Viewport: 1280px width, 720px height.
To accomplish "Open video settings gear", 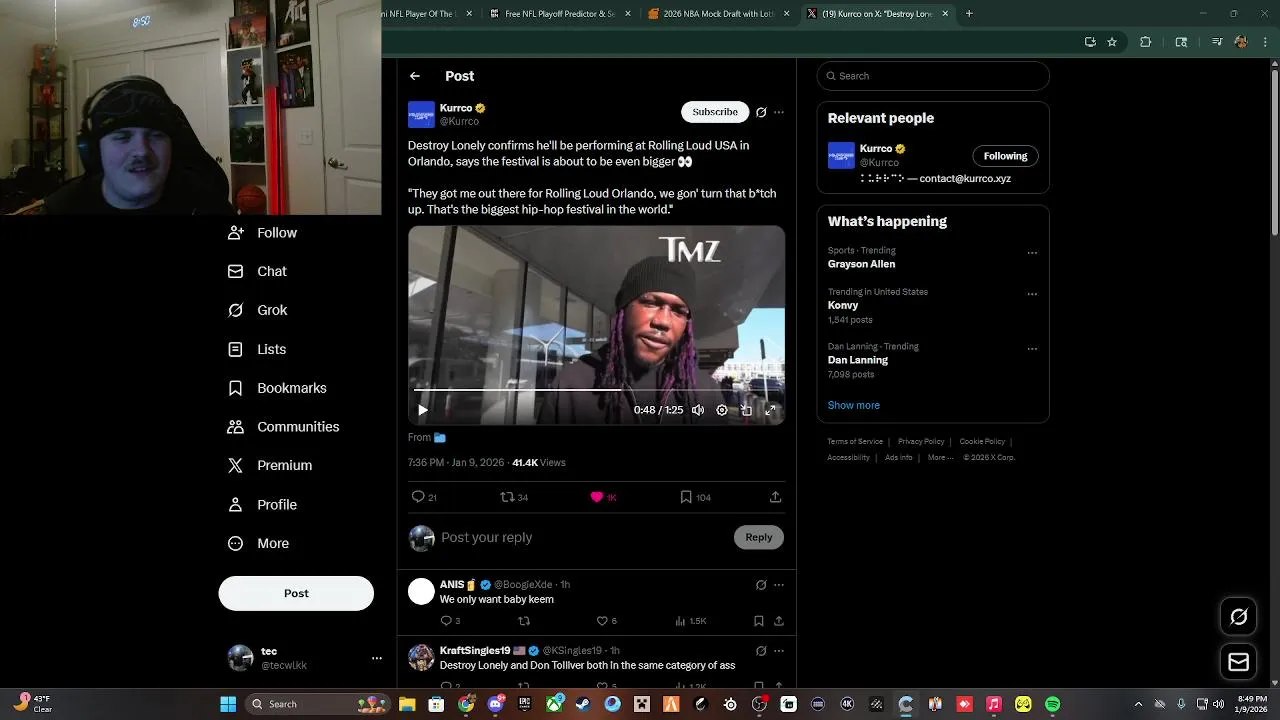I will pyautogui.click(x=722, y=410).
